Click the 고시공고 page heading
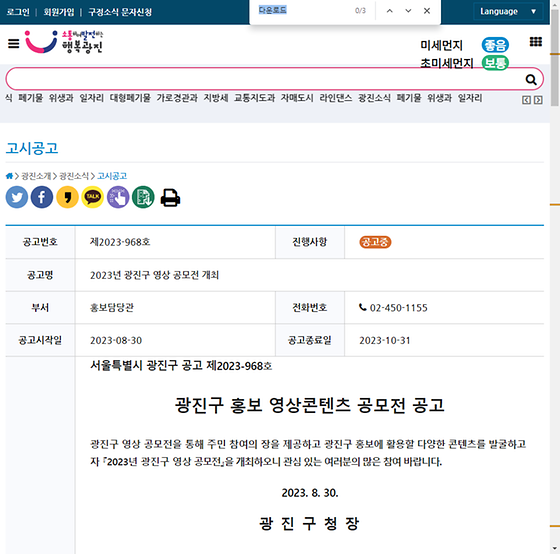Viewport: 560px width, 554px height. pos(32,148)
